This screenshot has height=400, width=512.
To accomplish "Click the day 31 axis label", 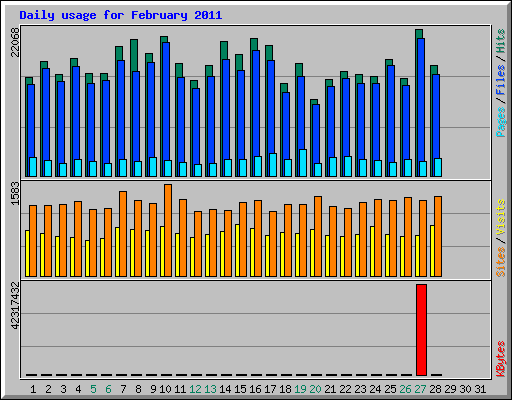I will (480, 389).
